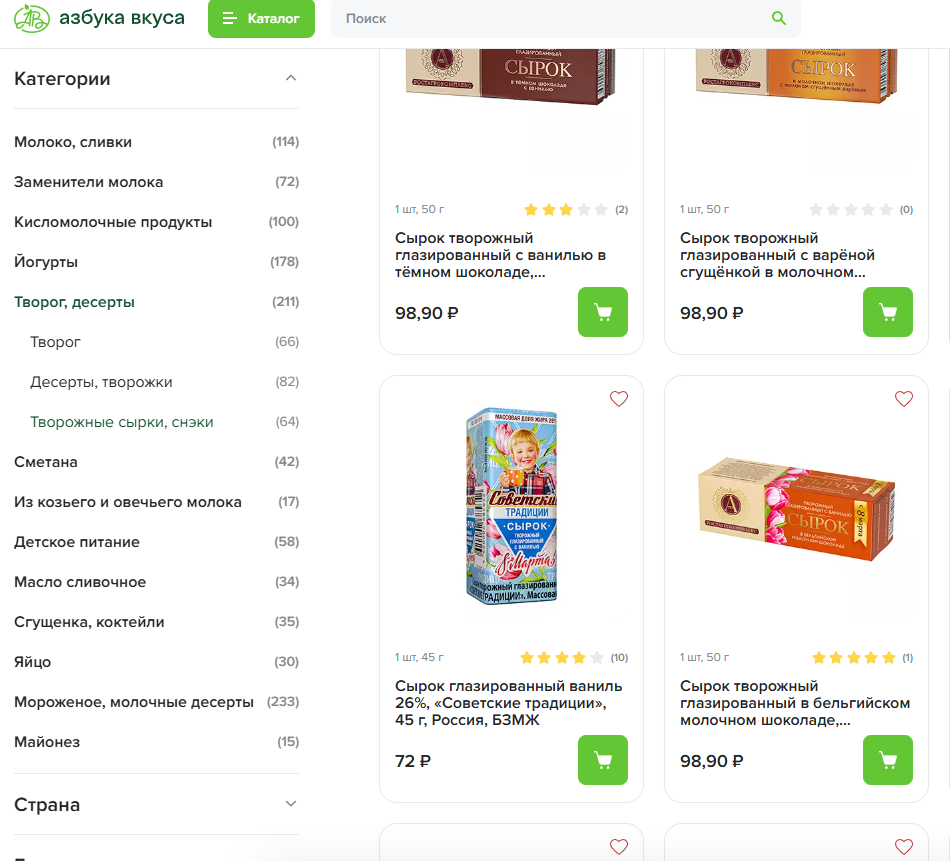
Task: Click in the Поиск search field
Action: coord(550,18)
